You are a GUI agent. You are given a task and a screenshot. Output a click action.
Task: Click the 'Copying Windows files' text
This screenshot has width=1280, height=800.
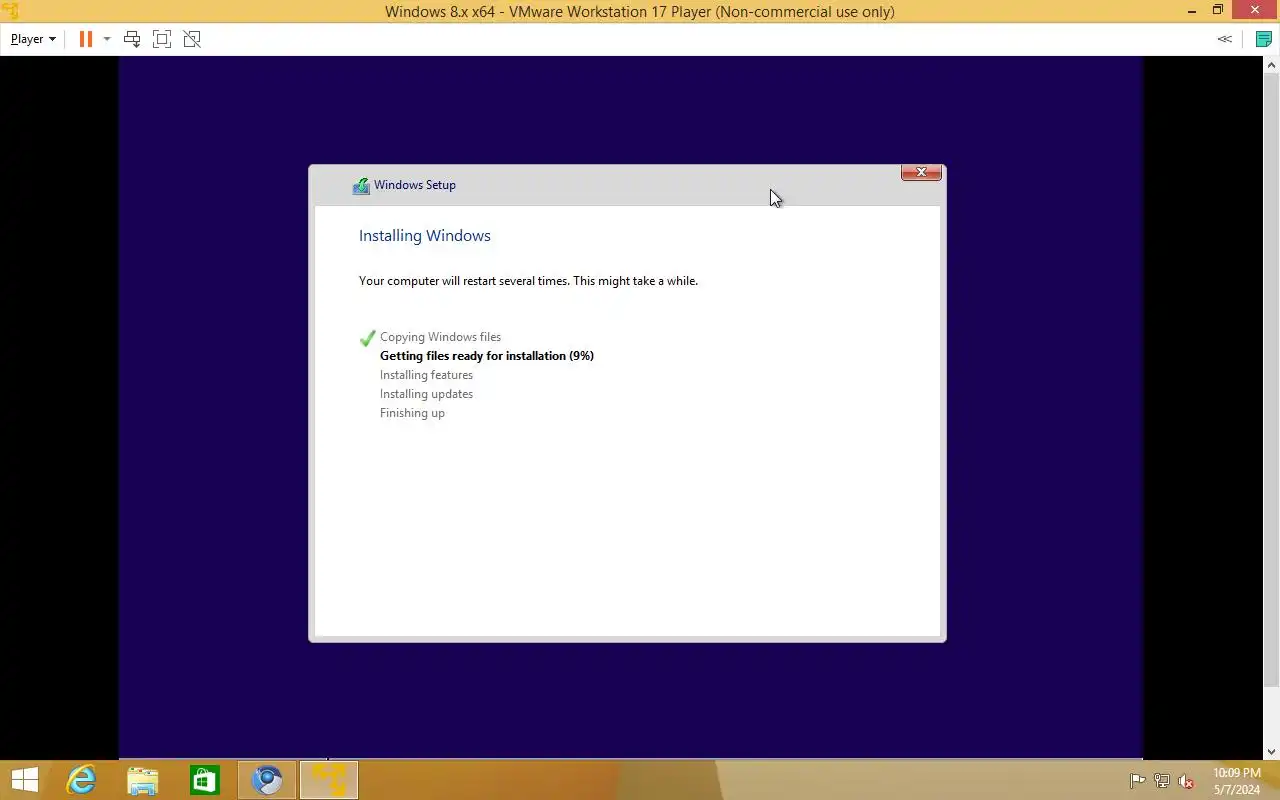pos(440,337)
